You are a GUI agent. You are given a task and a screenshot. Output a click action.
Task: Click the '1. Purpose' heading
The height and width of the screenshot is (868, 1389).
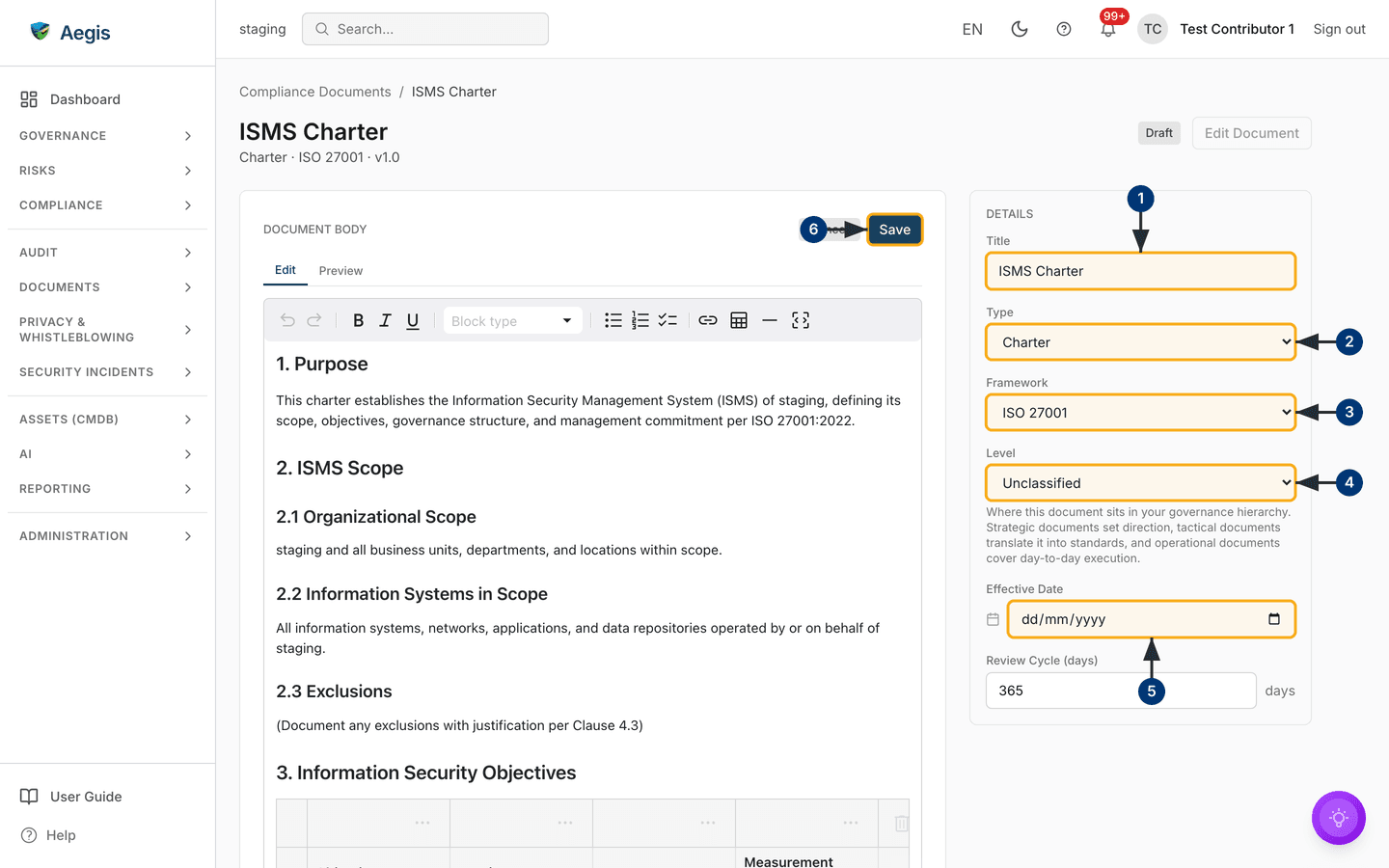(322, 364)
